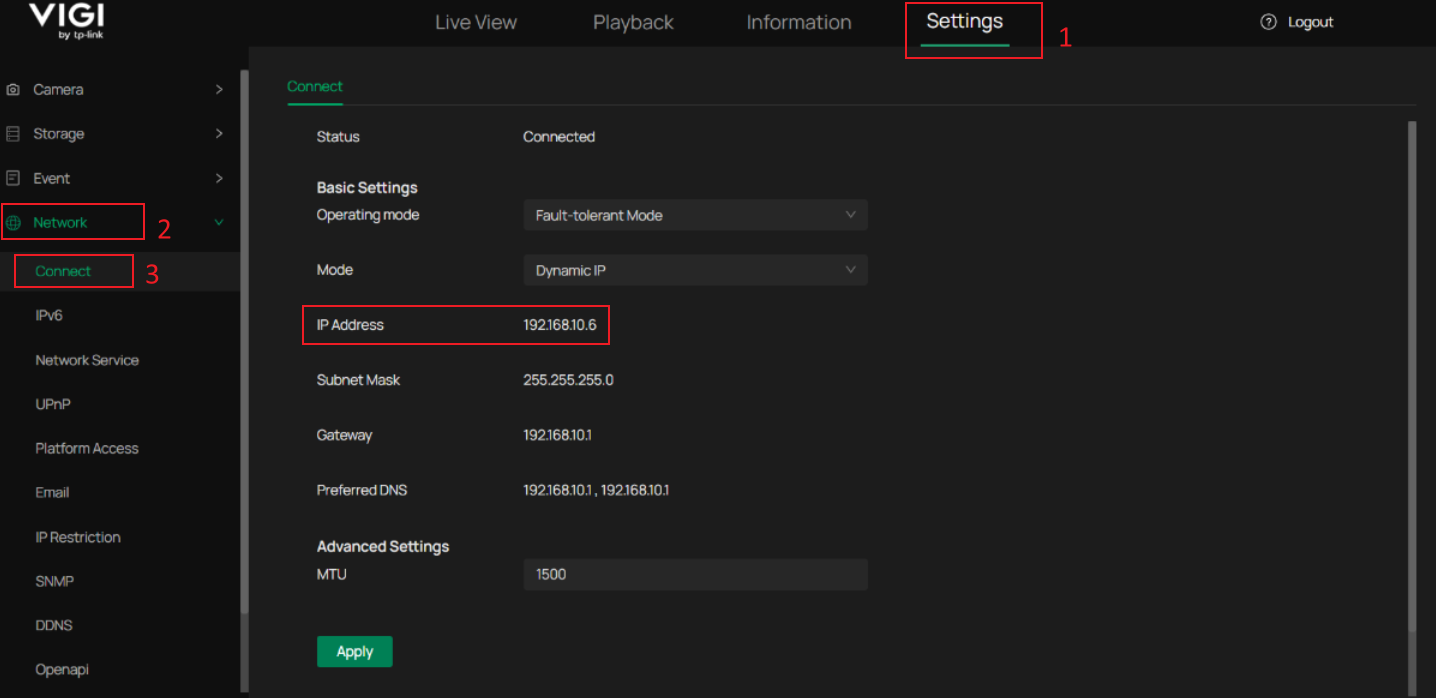Open the Mode dropdown showing Dynamic IP
1436x698 pixels.
(x=695, y=270)
